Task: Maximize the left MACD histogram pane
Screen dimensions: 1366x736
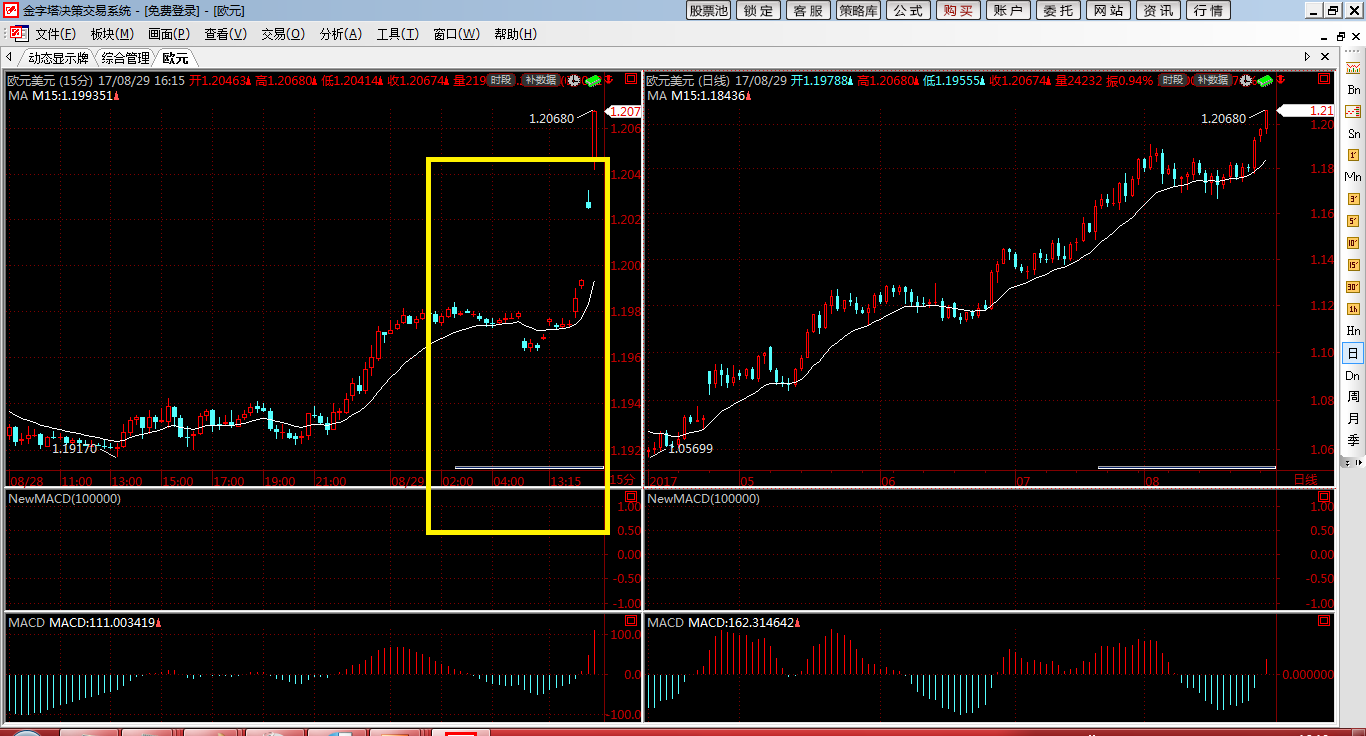Action: (630, 621)
